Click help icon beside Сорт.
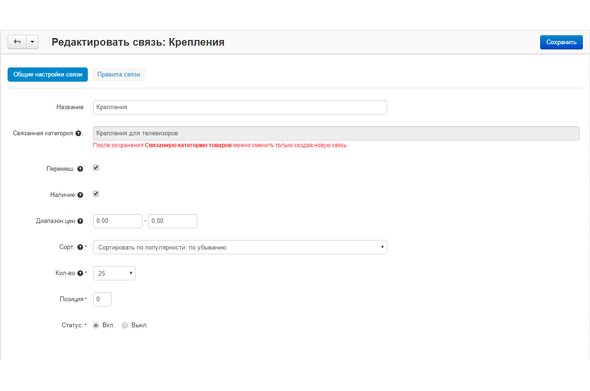The height and width of the screenshot is (391, 590). point(80,247)
